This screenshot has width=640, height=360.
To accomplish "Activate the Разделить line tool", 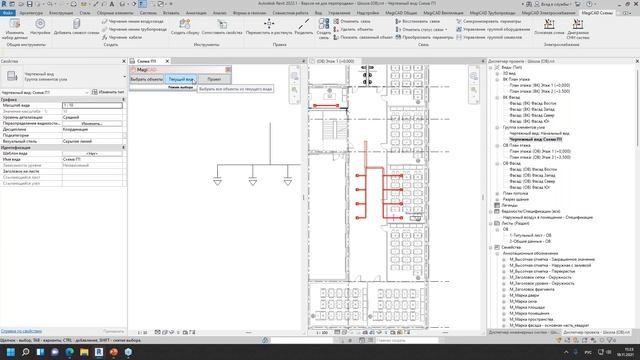I will click(x=304, y=27).
